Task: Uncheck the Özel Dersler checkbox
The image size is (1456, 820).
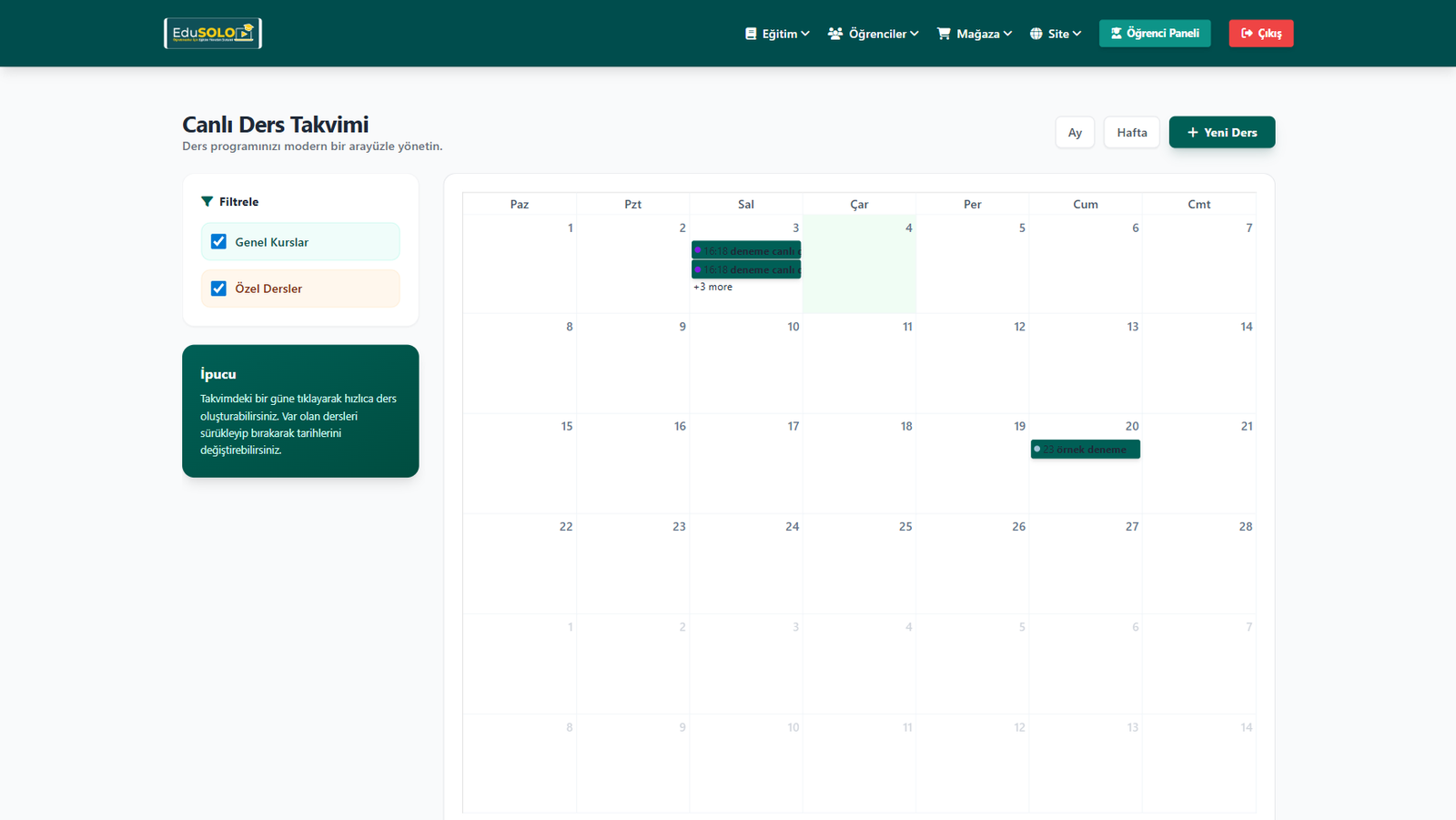Action: pos(218,289)
